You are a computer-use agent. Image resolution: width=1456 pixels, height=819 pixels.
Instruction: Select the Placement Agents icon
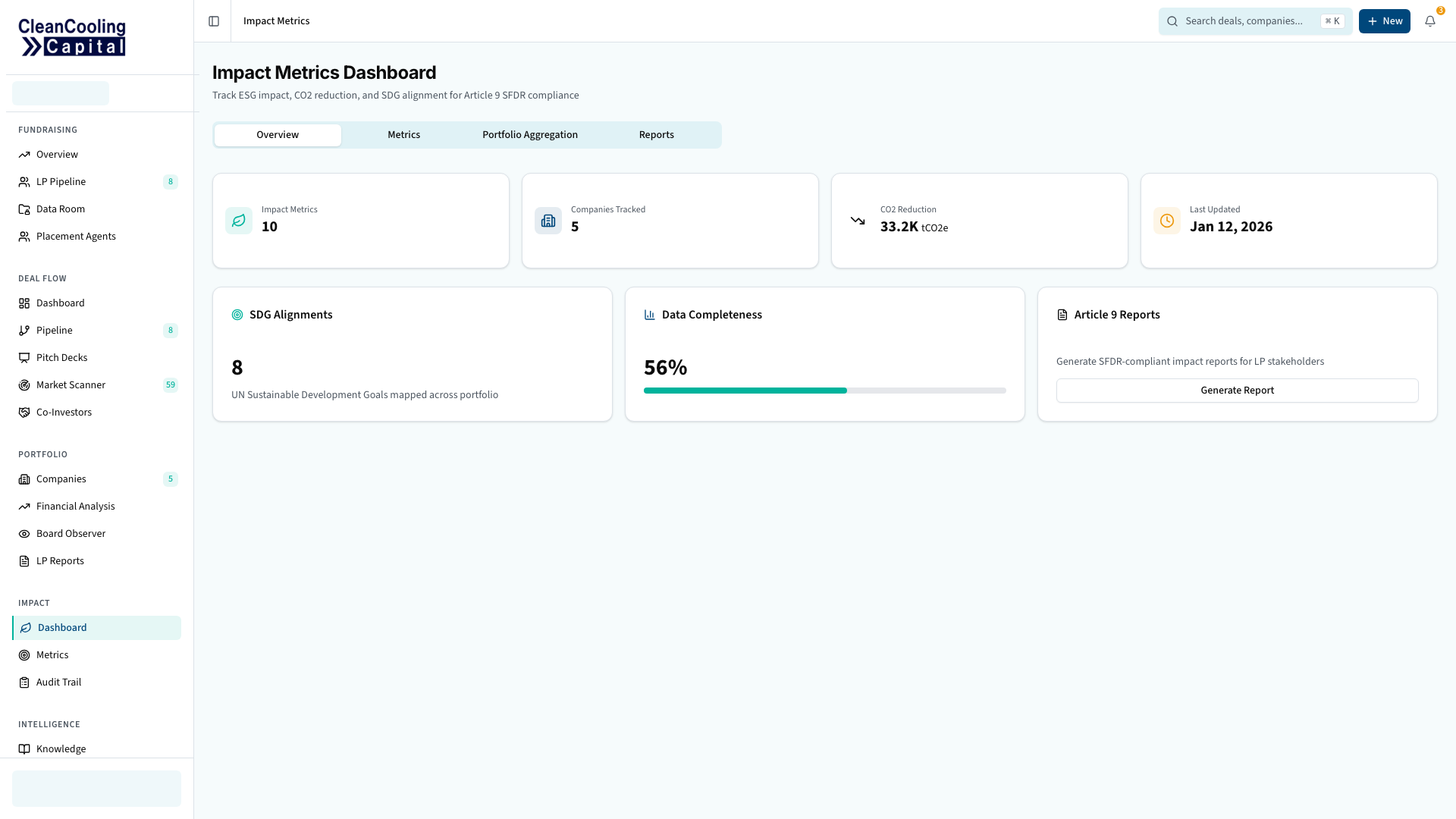point(24,236)
